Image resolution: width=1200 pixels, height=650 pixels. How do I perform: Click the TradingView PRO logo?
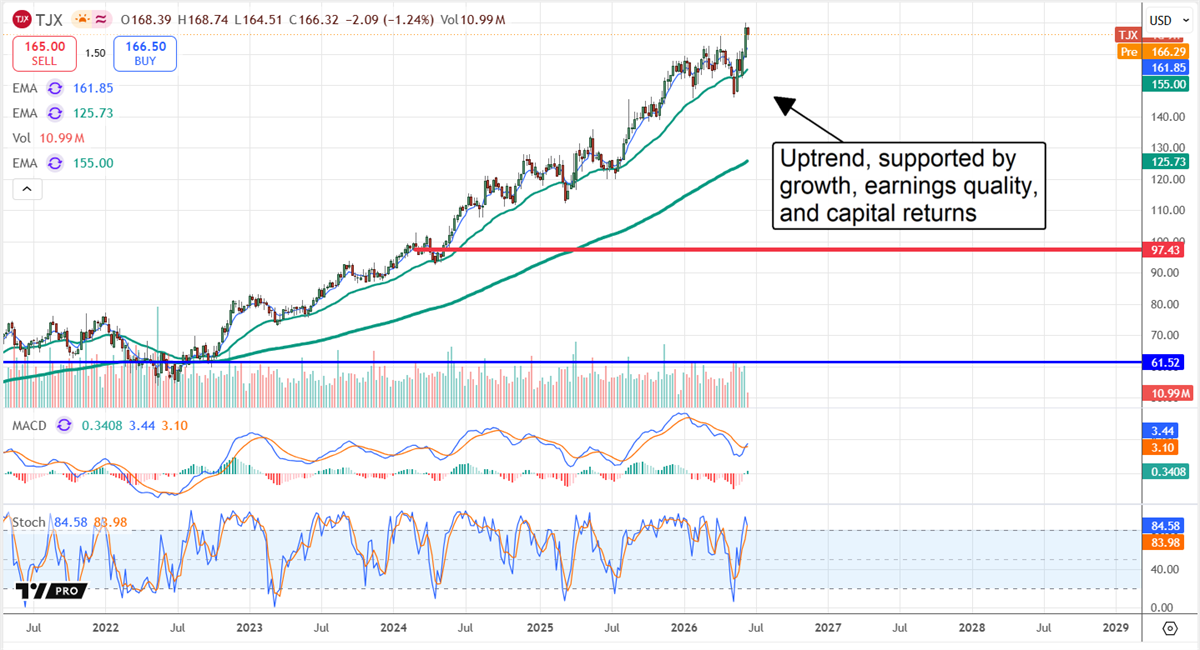[53, 591]
